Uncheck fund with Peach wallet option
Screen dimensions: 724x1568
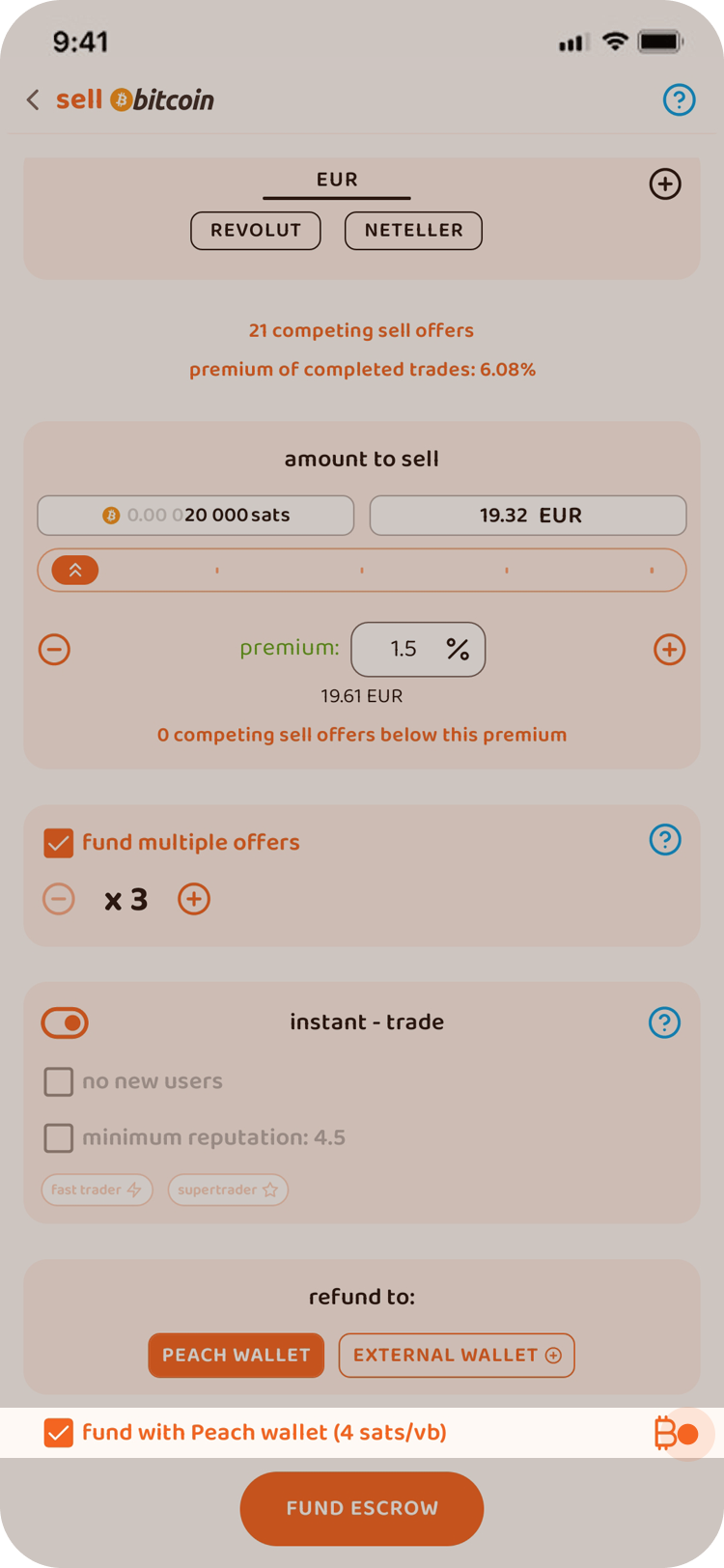(59, 1433)
